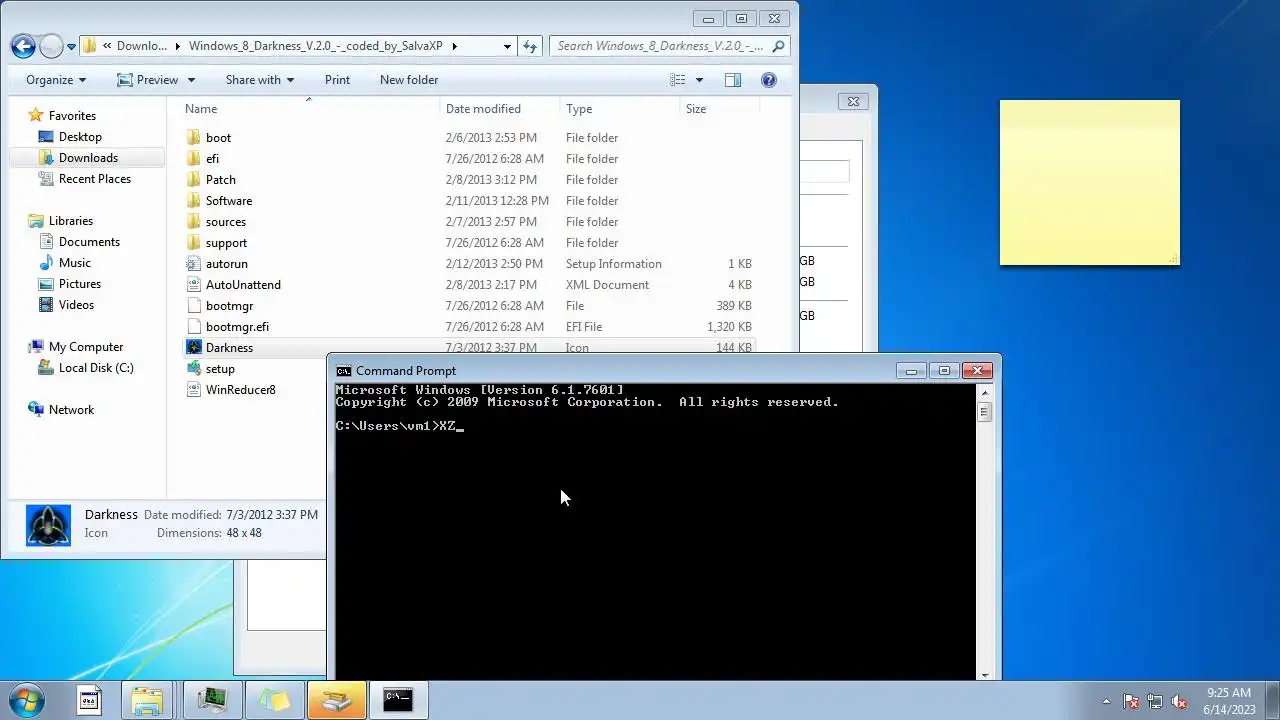This screenshot has height=720, width=1280.
Task: Open the Organize dropdown menu
Action: [x=56, y=80]
